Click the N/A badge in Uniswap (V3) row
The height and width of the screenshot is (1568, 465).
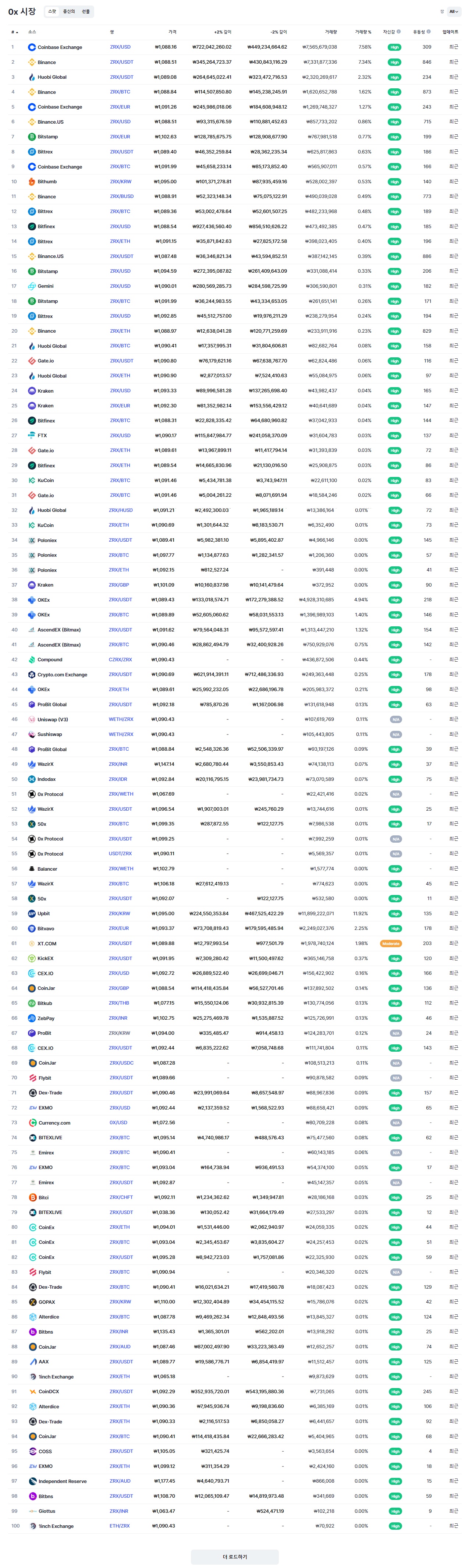click(395, 719)
